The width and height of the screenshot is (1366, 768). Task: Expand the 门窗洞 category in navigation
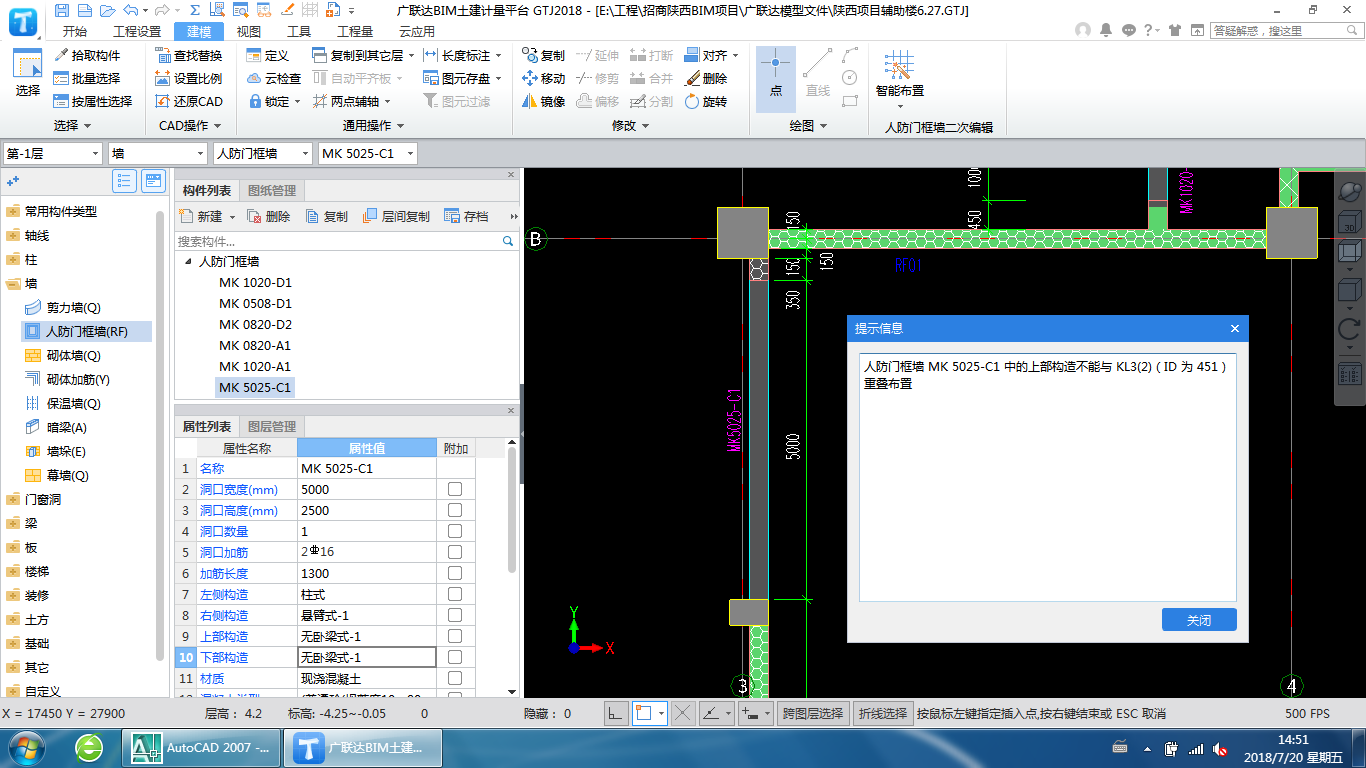pos(13,499)
